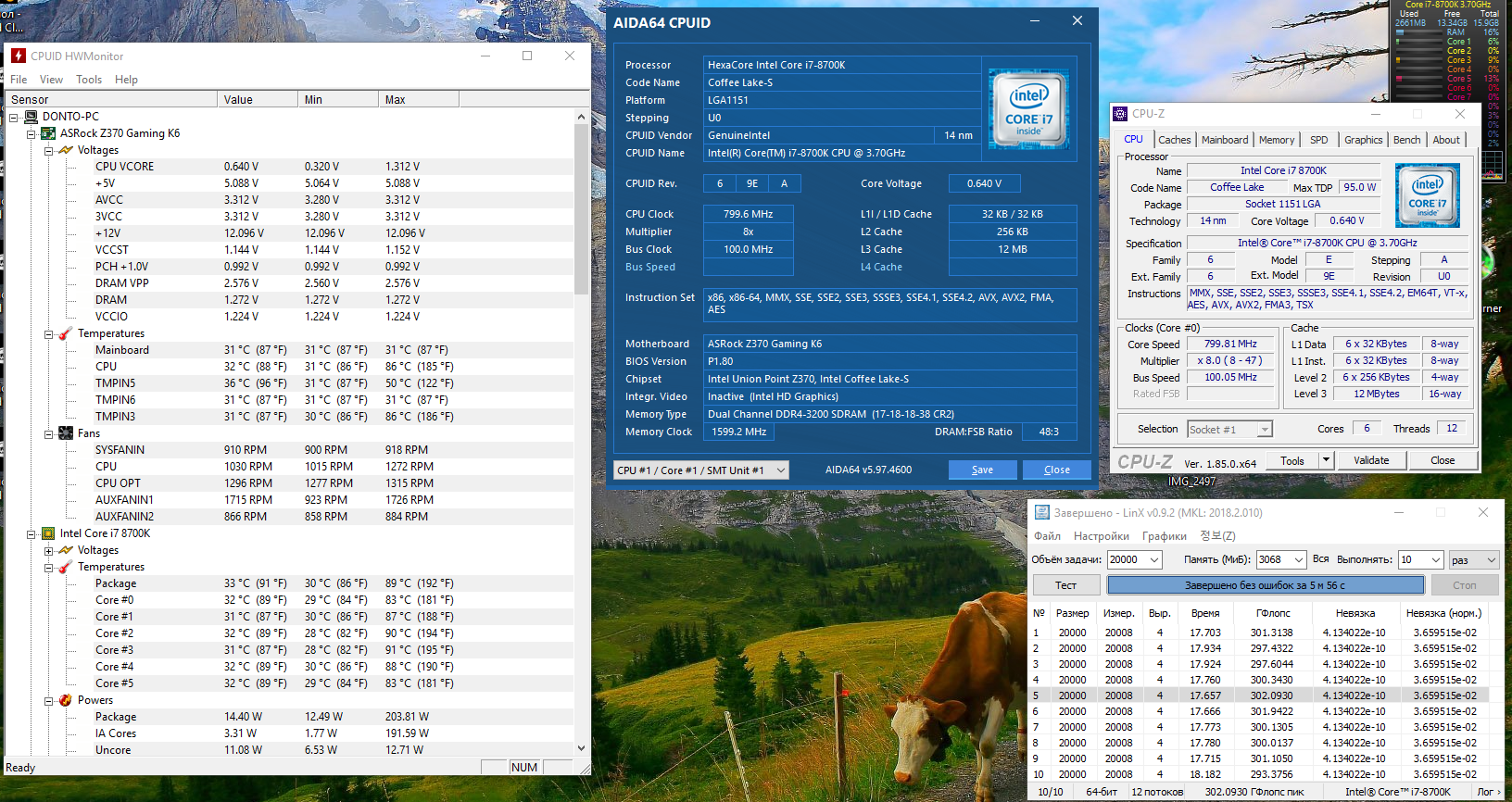Screen dimensions: 1512x802
Task: Click the LinX completed progress bar
Action: 1266,585
